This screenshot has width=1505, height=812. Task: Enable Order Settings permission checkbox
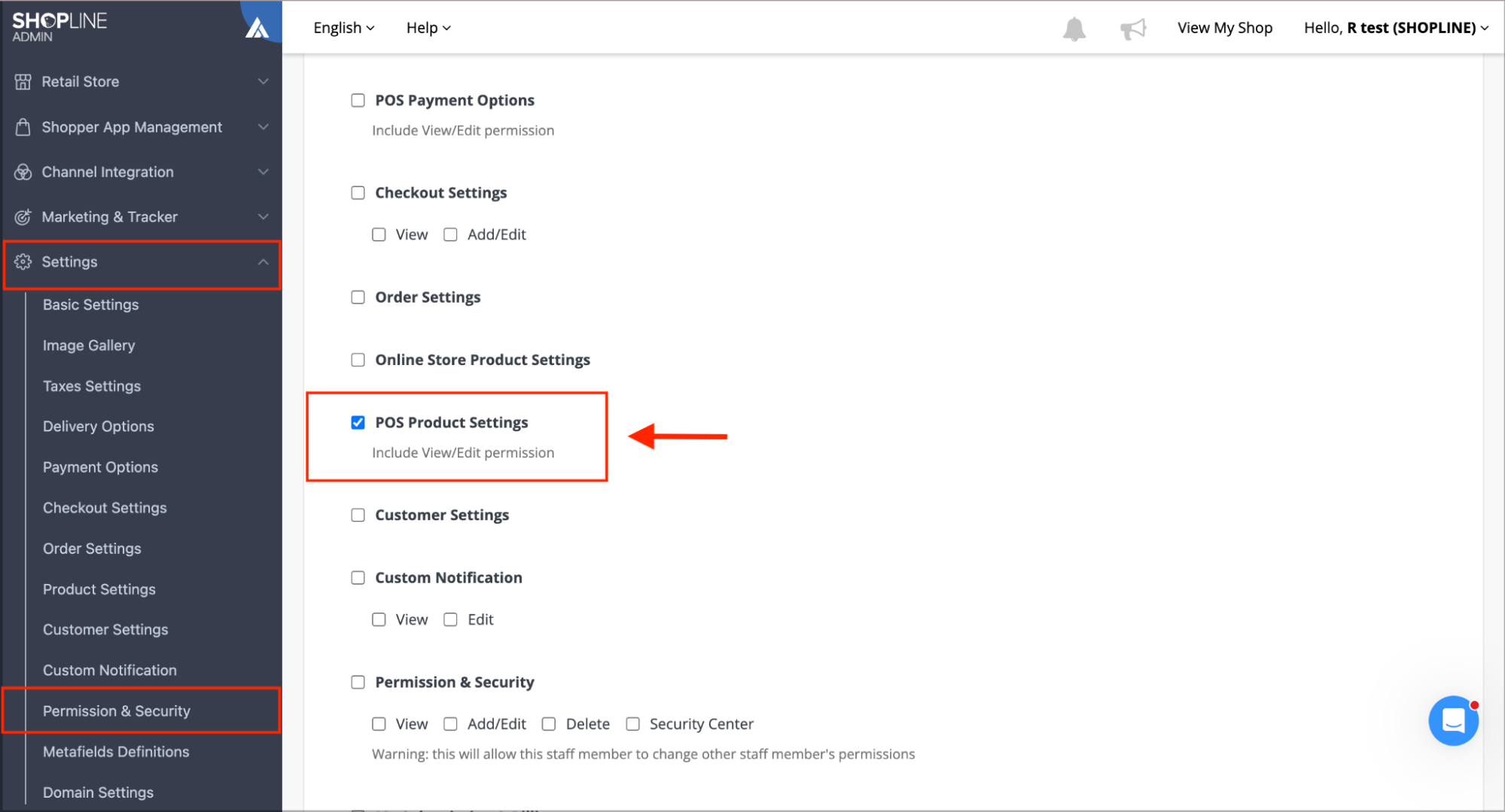[x=358, y=297]
